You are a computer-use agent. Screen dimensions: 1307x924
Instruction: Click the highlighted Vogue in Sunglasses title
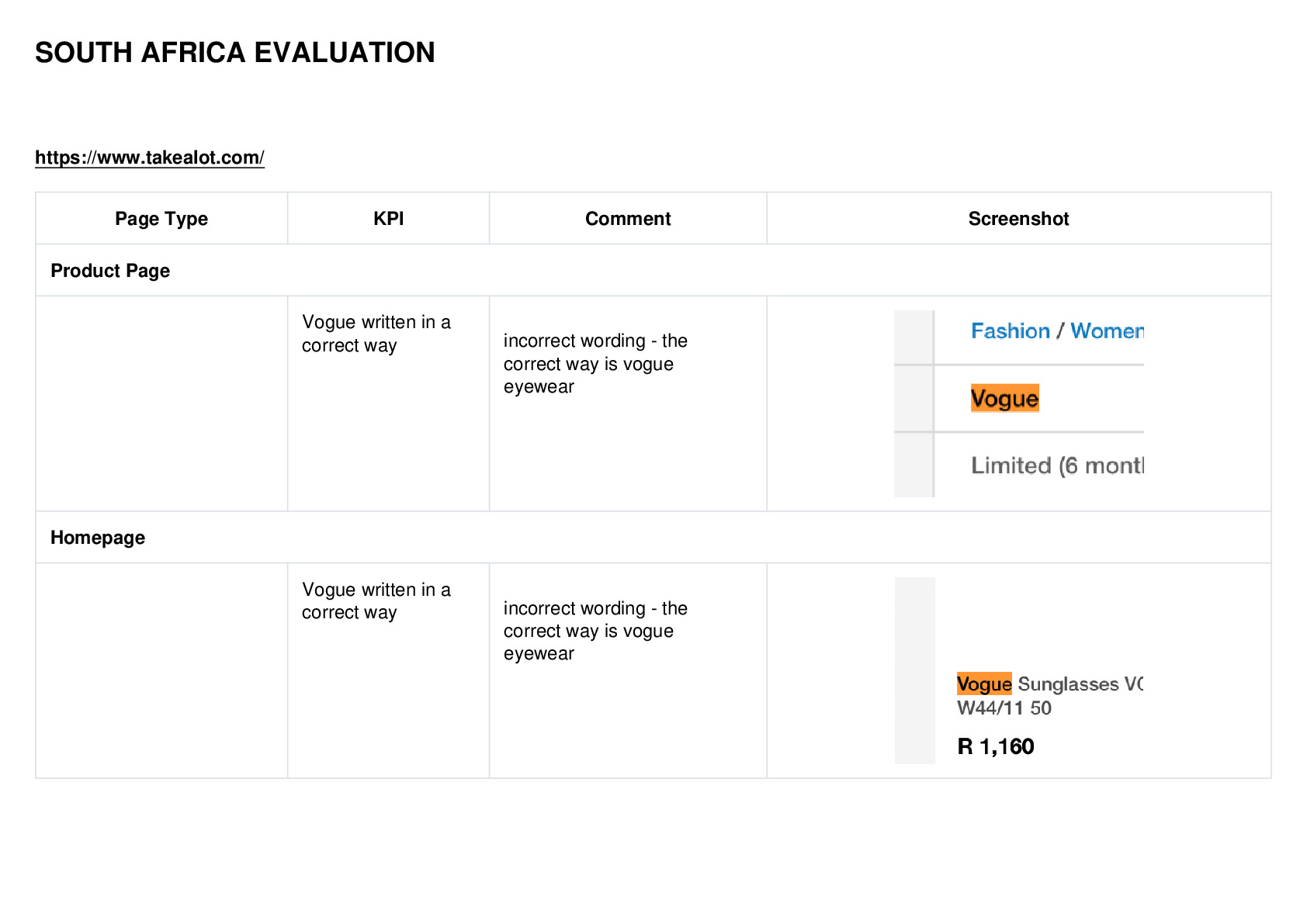click(x=984, y=683)
